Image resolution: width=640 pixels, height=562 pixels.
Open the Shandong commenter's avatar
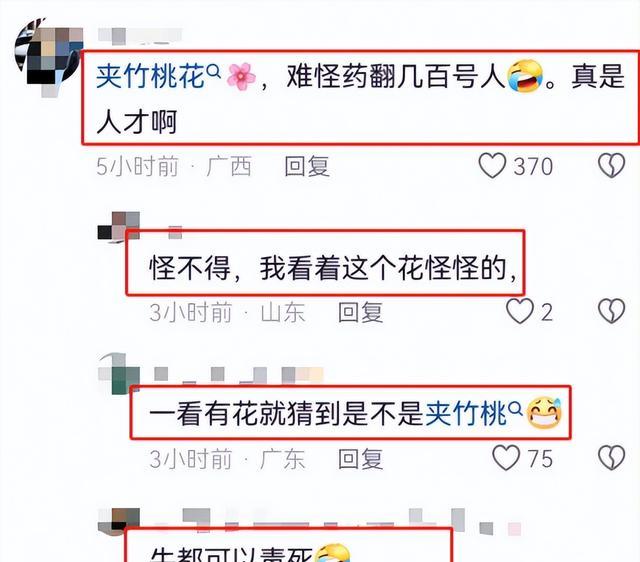[x=119, y=227]
